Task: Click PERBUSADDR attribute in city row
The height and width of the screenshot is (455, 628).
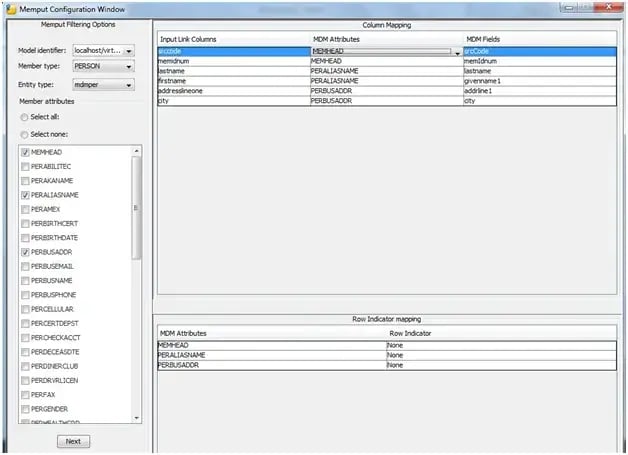Action: [387, 101]
